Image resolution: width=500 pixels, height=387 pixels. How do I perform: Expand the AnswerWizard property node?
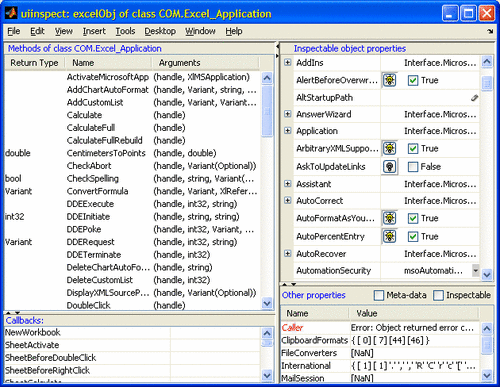click(x=288, y=114)
